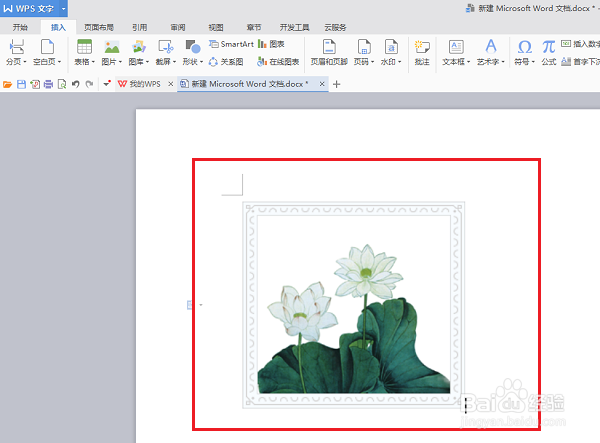
Task: Open the 云服务 Cloud Services tab
Action: [x=335, y=28]
